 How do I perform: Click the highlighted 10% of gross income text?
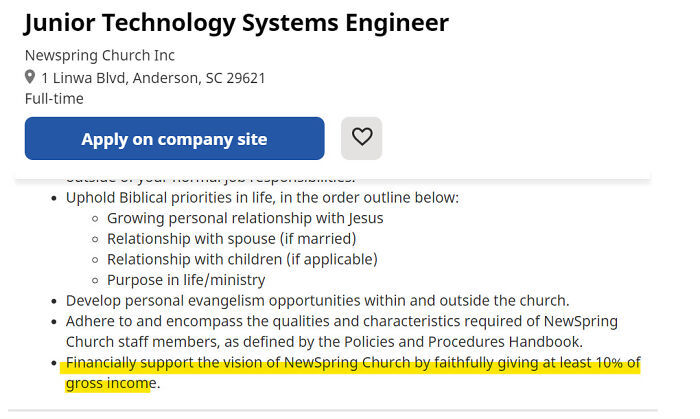coord(353,373)
